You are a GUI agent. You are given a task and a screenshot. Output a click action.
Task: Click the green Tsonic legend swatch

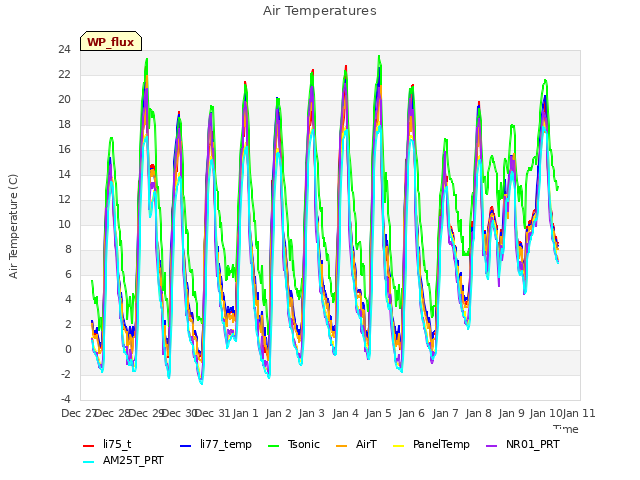pyautogui.click(x=273, y=445)
